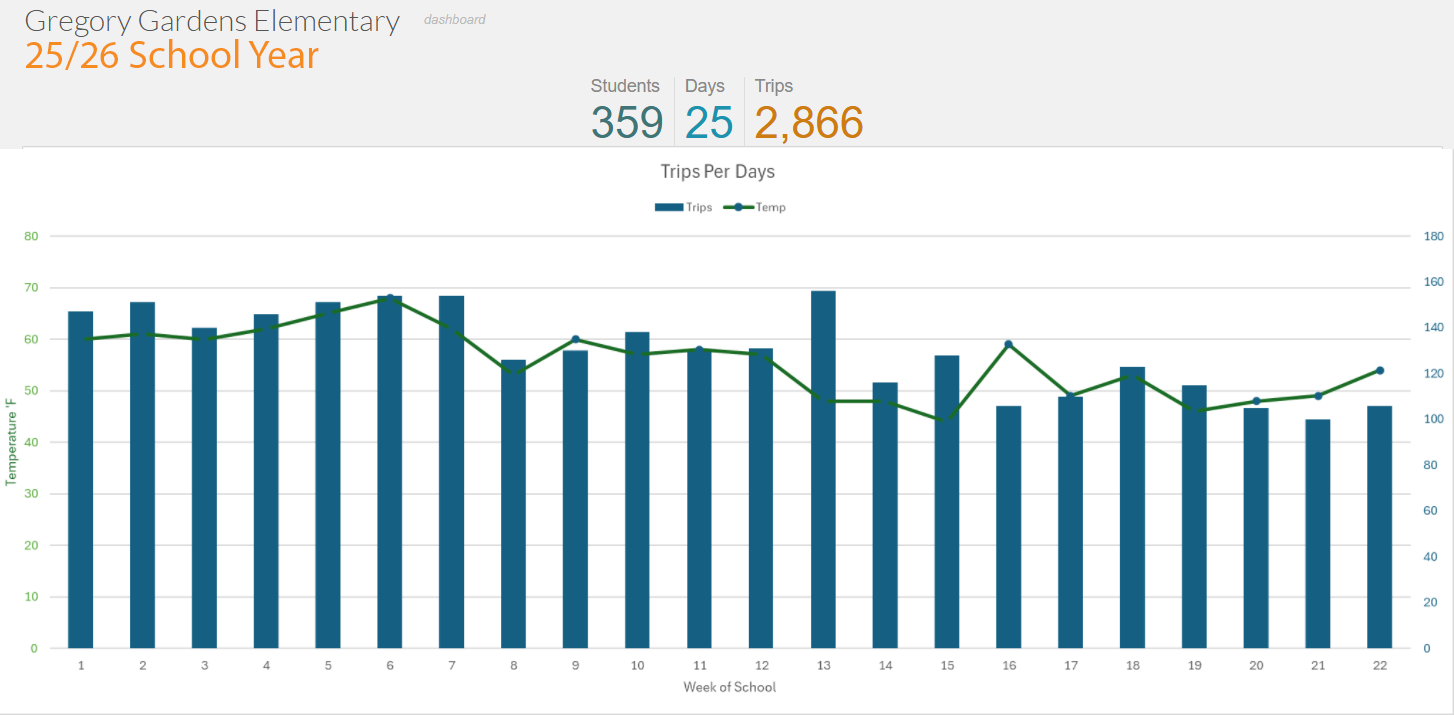Click the Trips legend color swatch
Screen dimensions: 1454x715
coord(668,207)
